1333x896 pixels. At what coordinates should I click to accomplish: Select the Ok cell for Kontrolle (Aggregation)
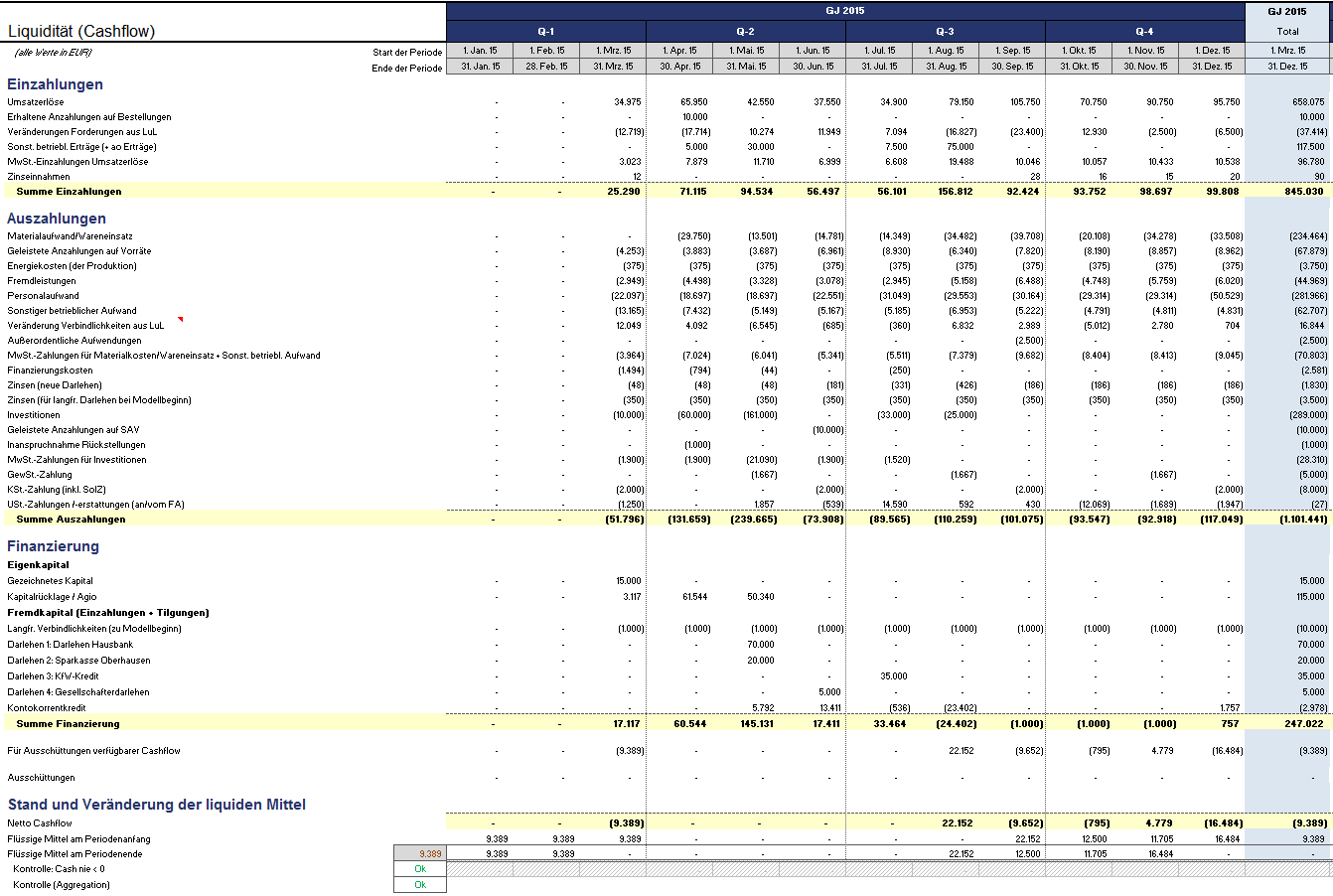tap(420, 884)
